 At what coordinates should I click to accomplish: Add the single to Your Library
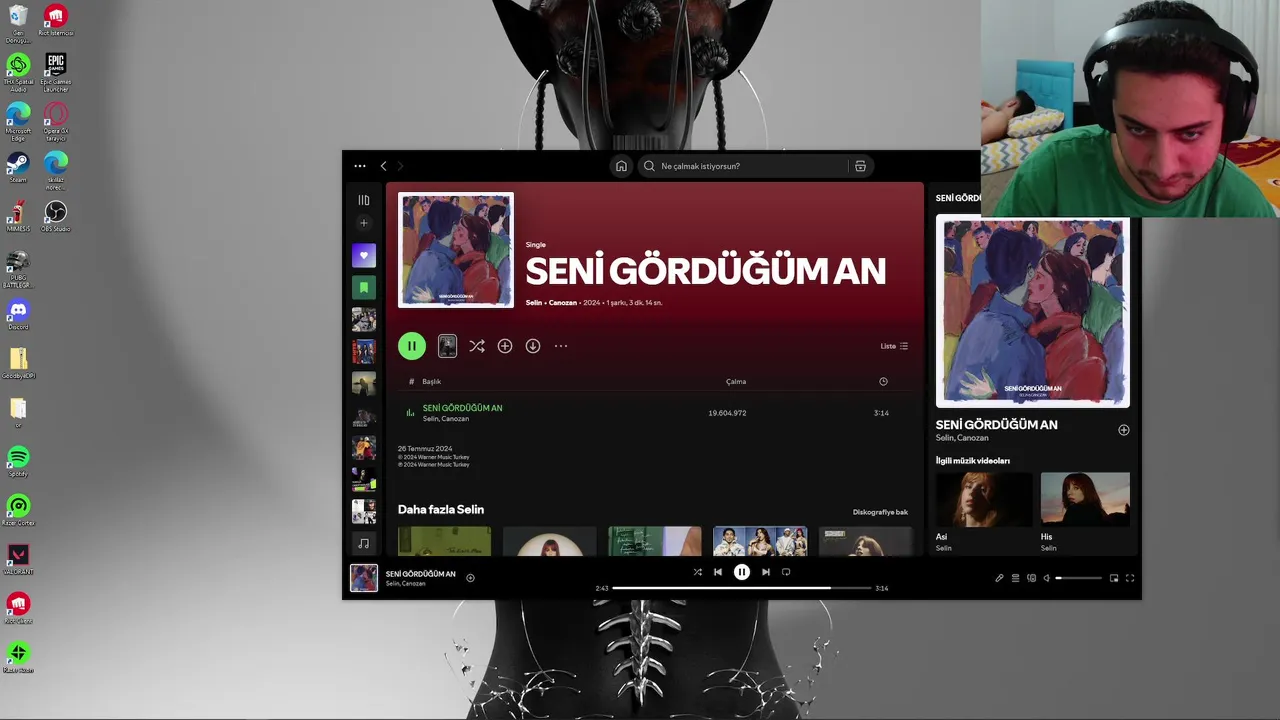click(505, 346)
